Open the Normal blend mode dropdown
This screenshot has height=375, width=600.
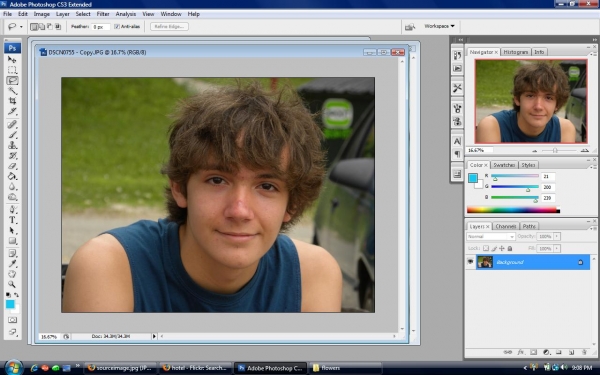[x=491, y=236]
